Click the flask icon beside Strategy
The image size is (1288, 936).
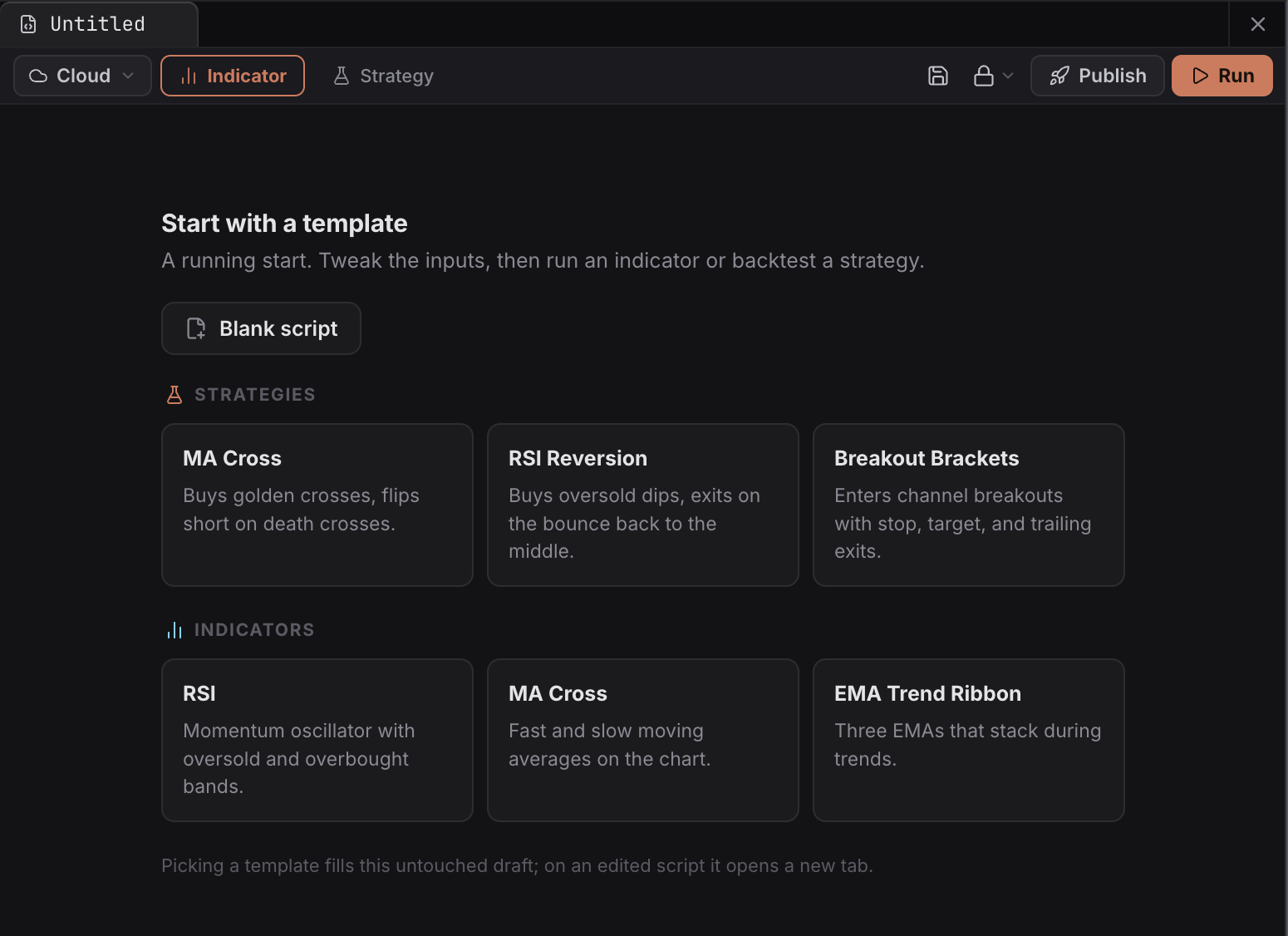pyautogui.click(x=341, y=76)
